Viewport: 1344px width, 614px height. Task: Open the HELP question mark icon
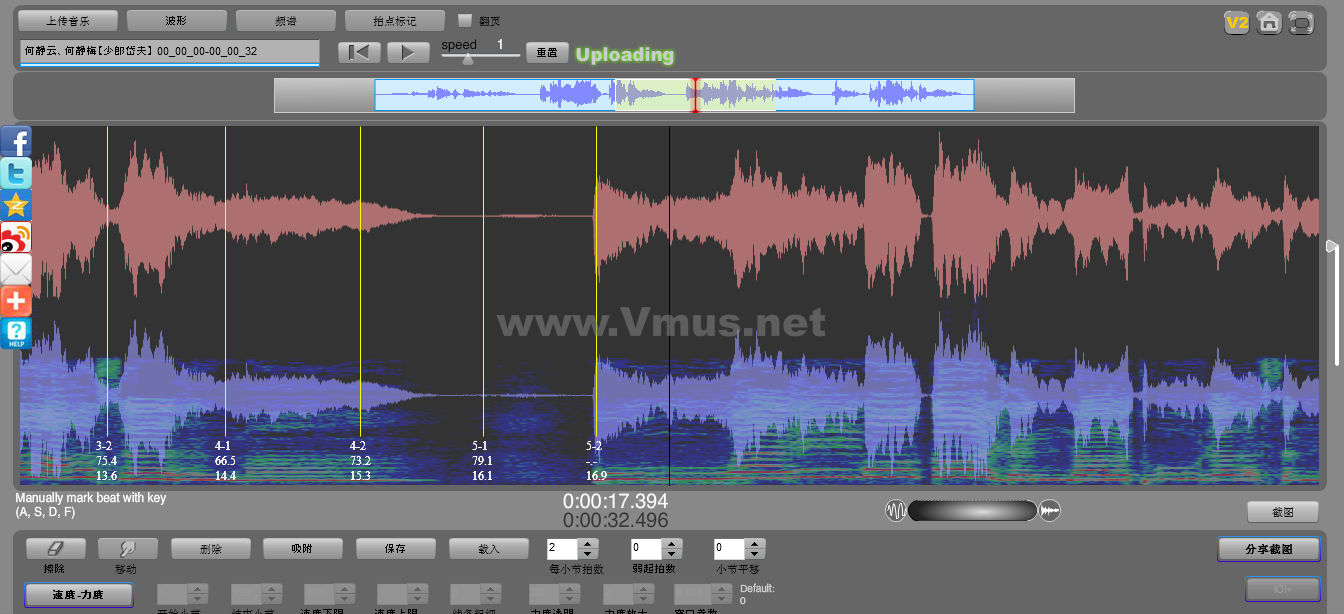(x=16, y=333)
